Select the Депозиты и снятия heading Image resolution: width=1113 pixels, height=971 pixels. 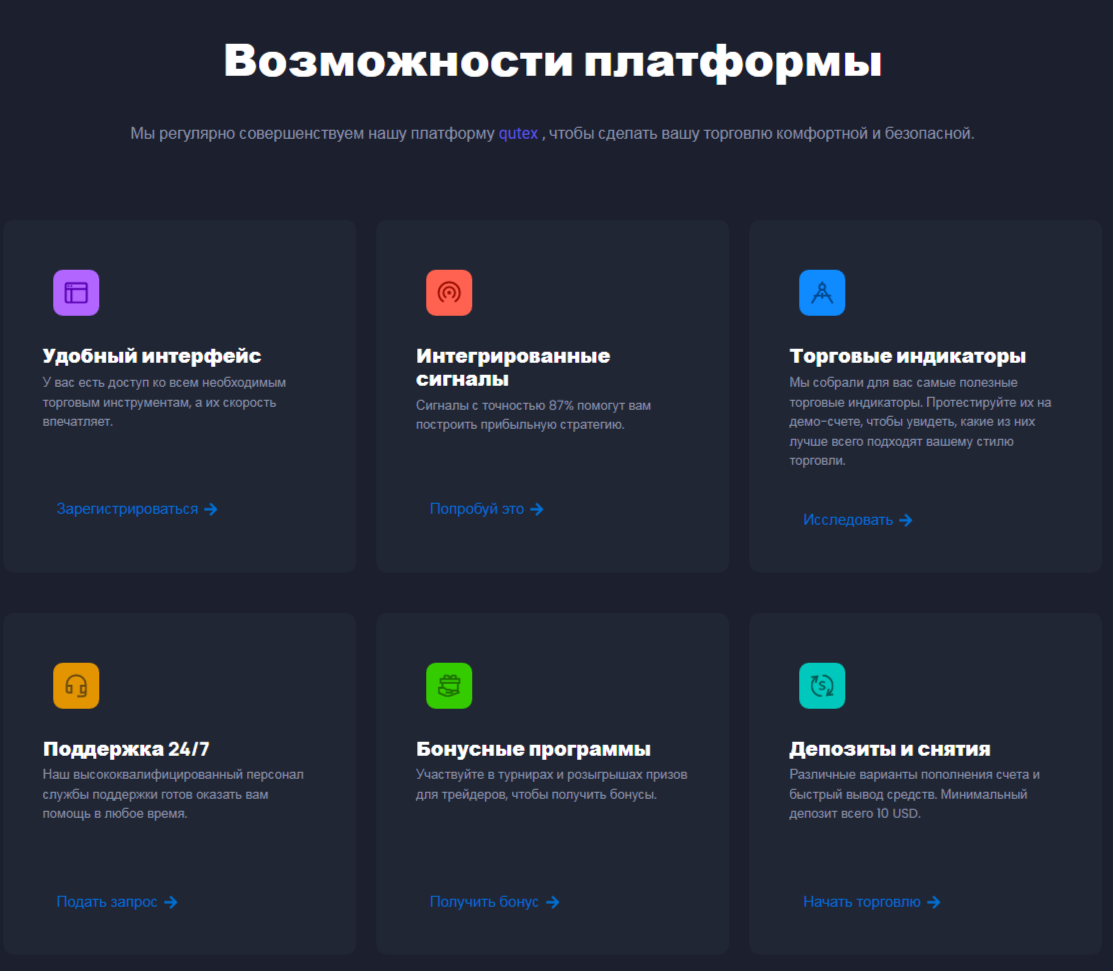(889, 748)
